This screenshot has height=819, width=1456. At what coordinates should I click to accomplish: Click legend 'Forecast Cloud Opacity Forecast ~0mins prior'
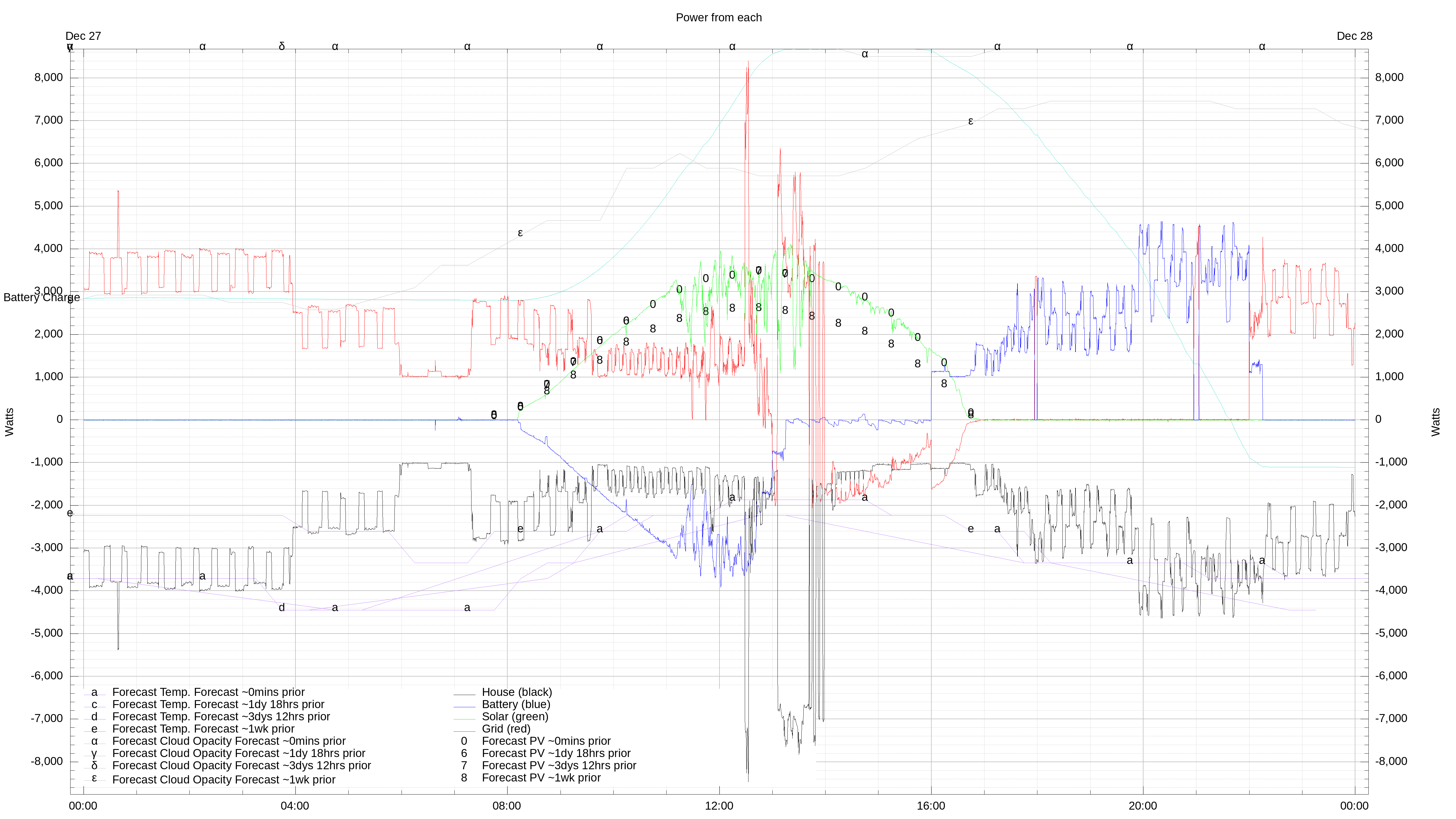point(229,741)
